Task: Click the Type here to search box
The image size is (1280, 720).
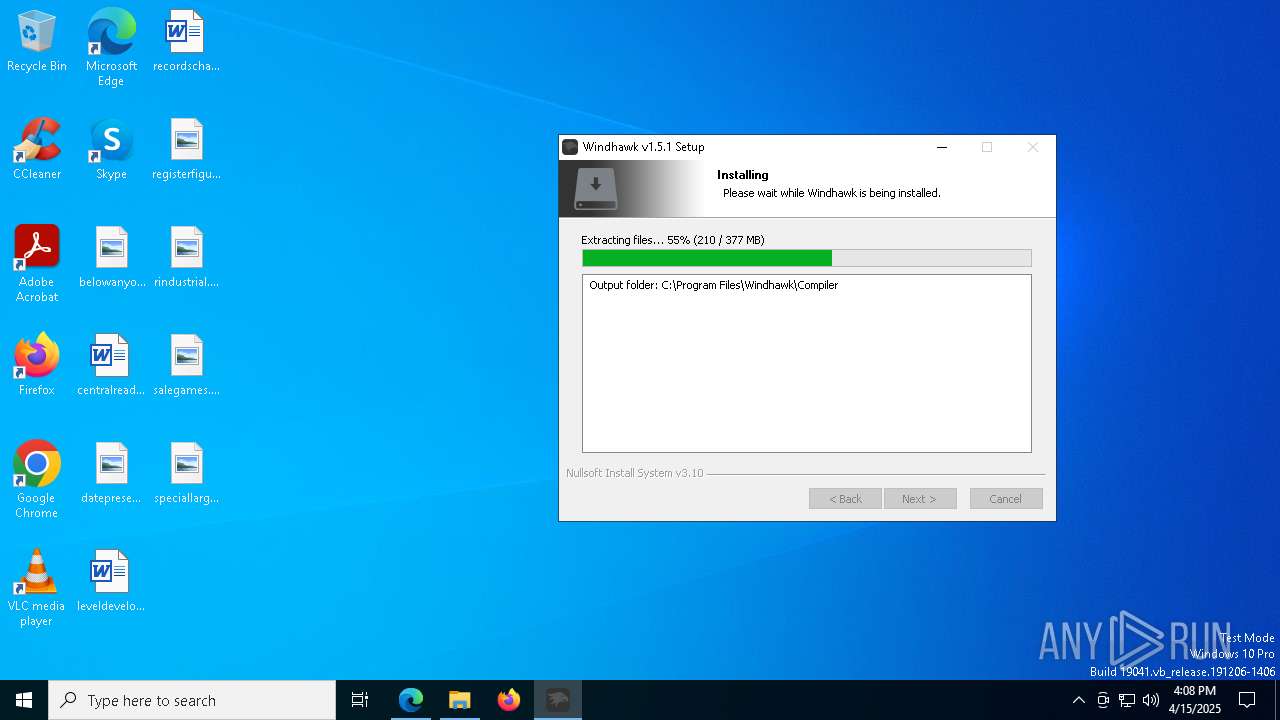Action: (x=192, y=700)
